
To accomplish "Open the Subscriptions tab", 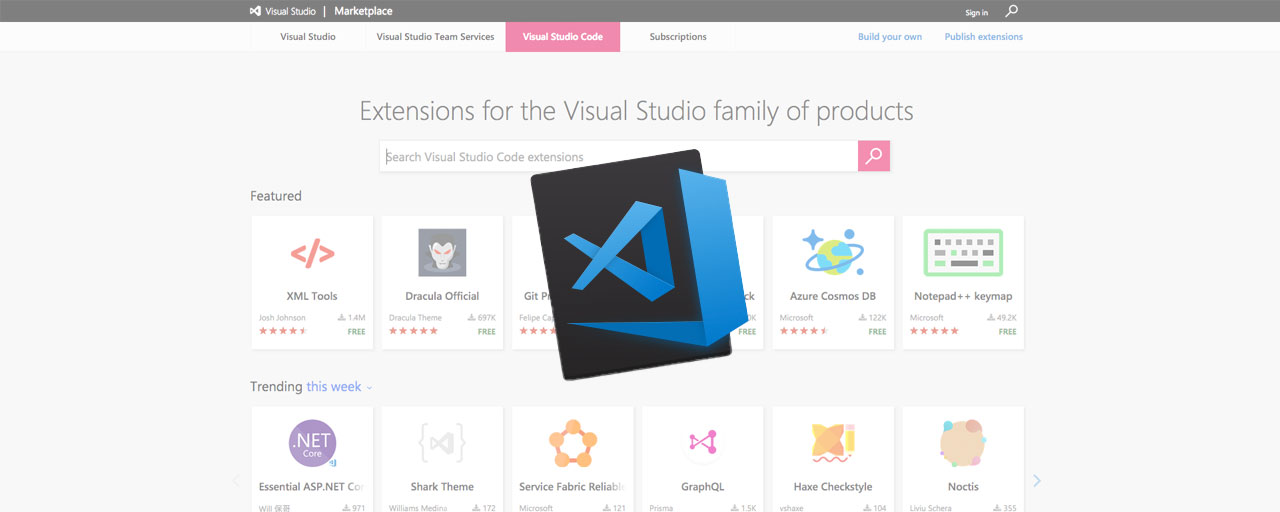I will [677, 37].
